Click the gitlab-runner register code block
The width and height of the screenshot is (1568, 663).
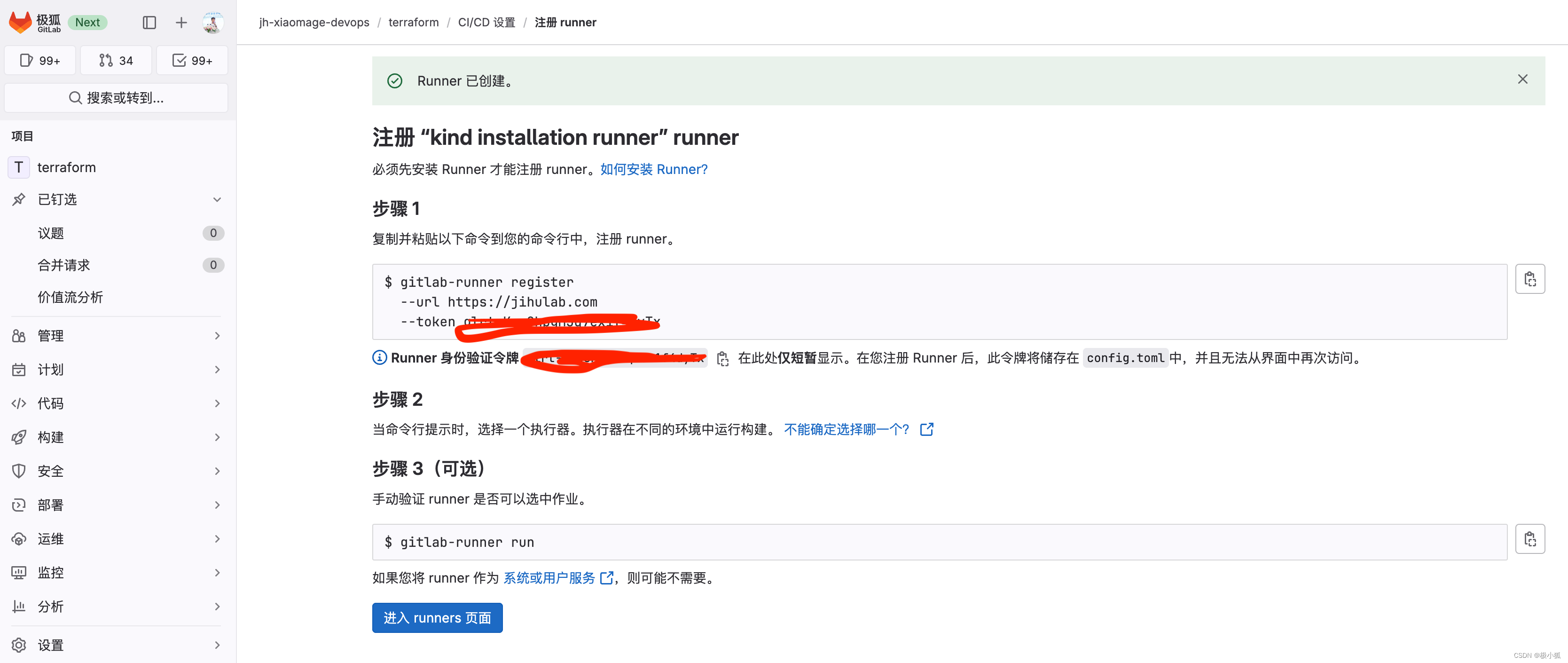pyautogui.click(x=939, y=301)
